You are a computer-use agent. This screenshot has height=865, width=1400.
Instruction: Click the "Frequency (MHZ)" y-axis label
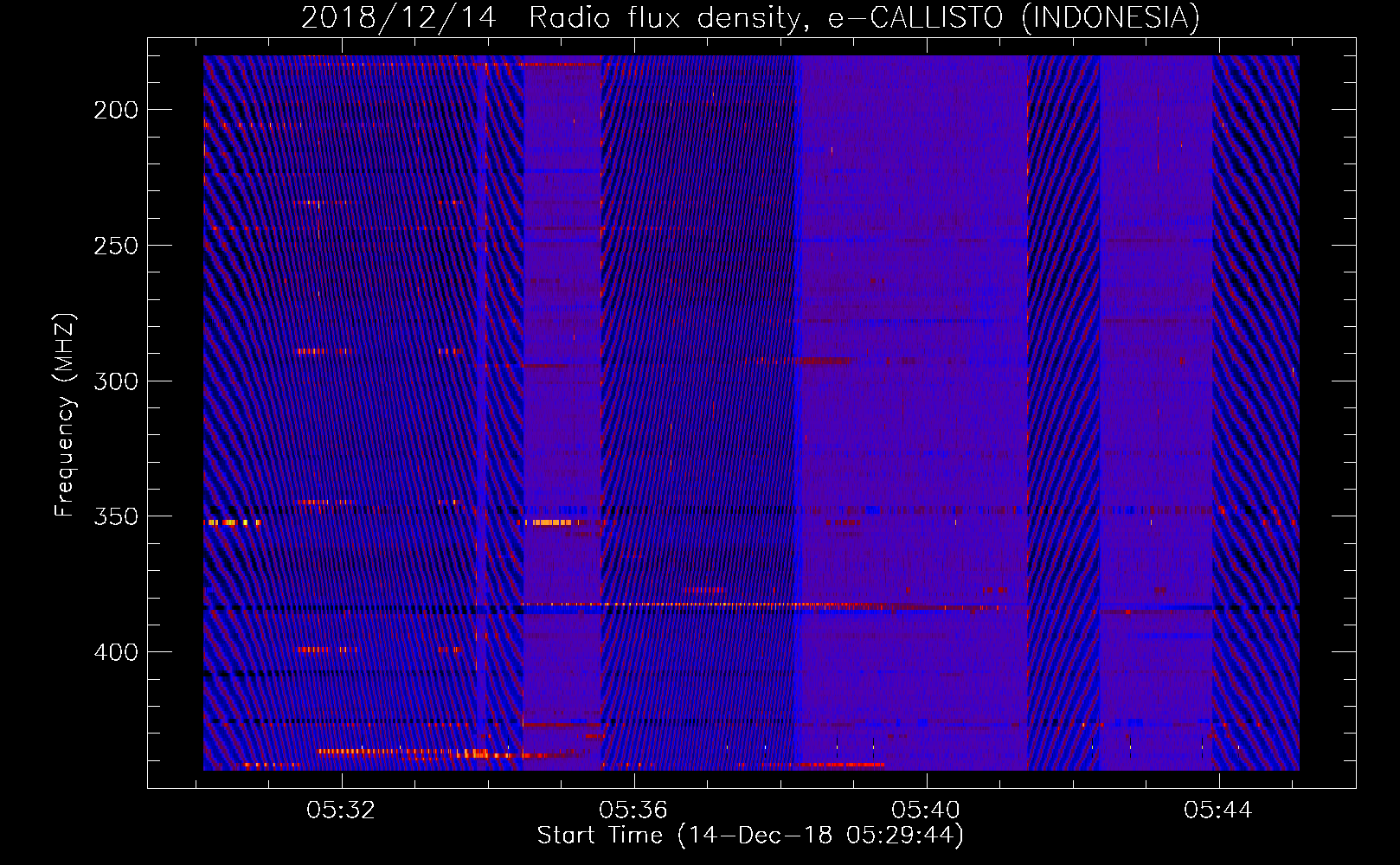[x=65, y=415]
